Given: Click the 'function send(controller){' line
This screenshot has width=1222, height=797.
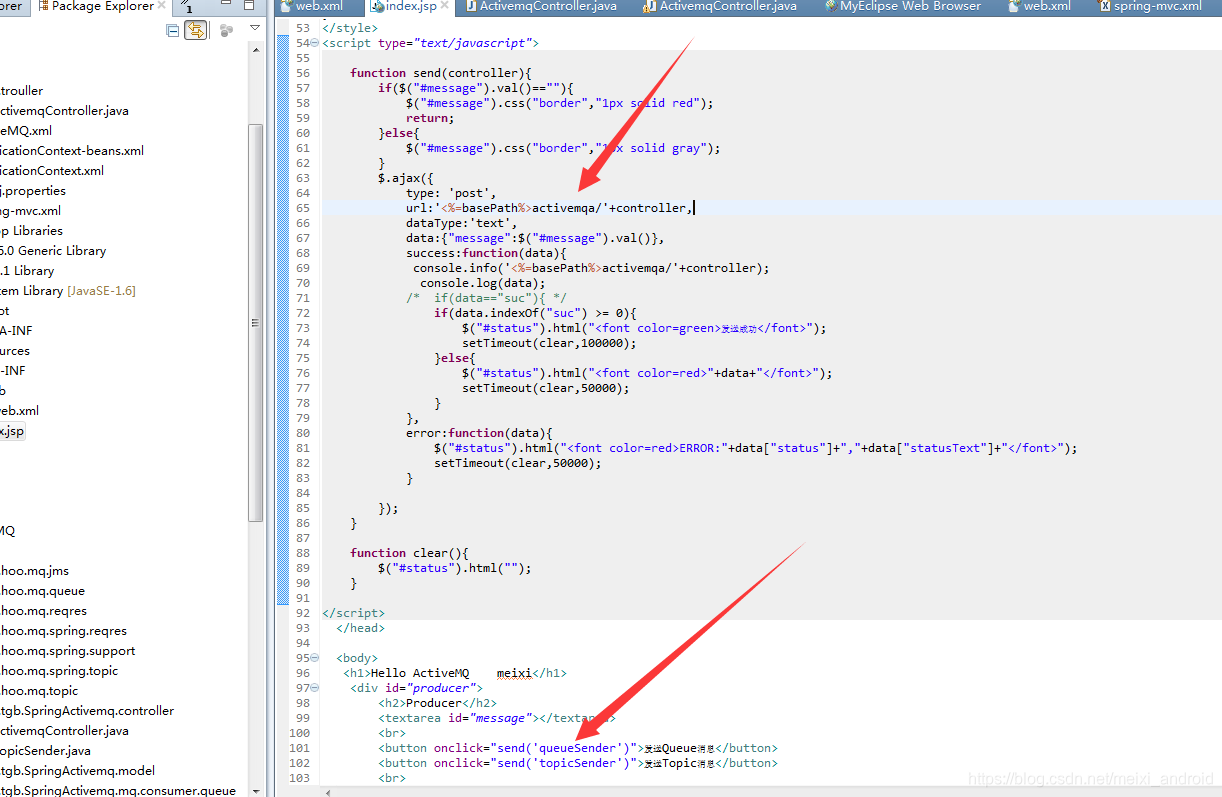Looking at the screenshot, I should [x=440, y=73].
